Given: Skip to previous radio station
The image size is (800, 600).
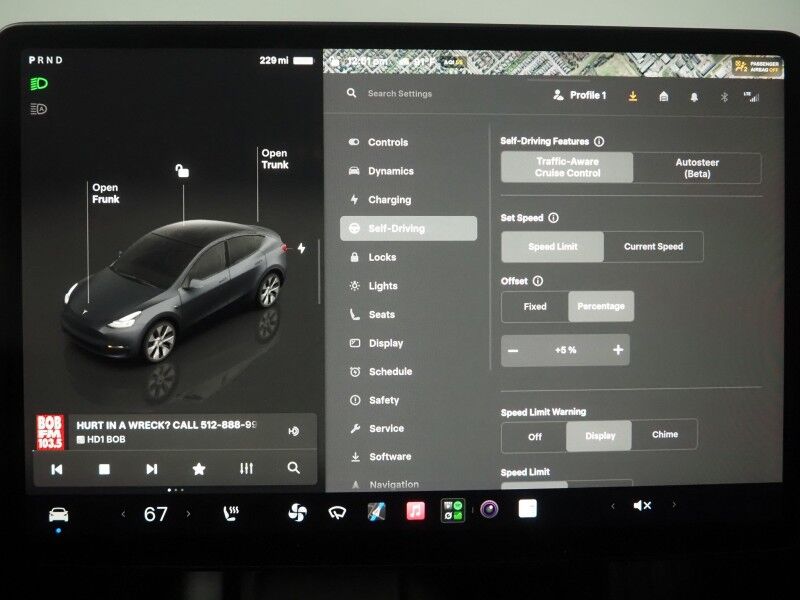Looking at the screenshot, I should 57,469.
